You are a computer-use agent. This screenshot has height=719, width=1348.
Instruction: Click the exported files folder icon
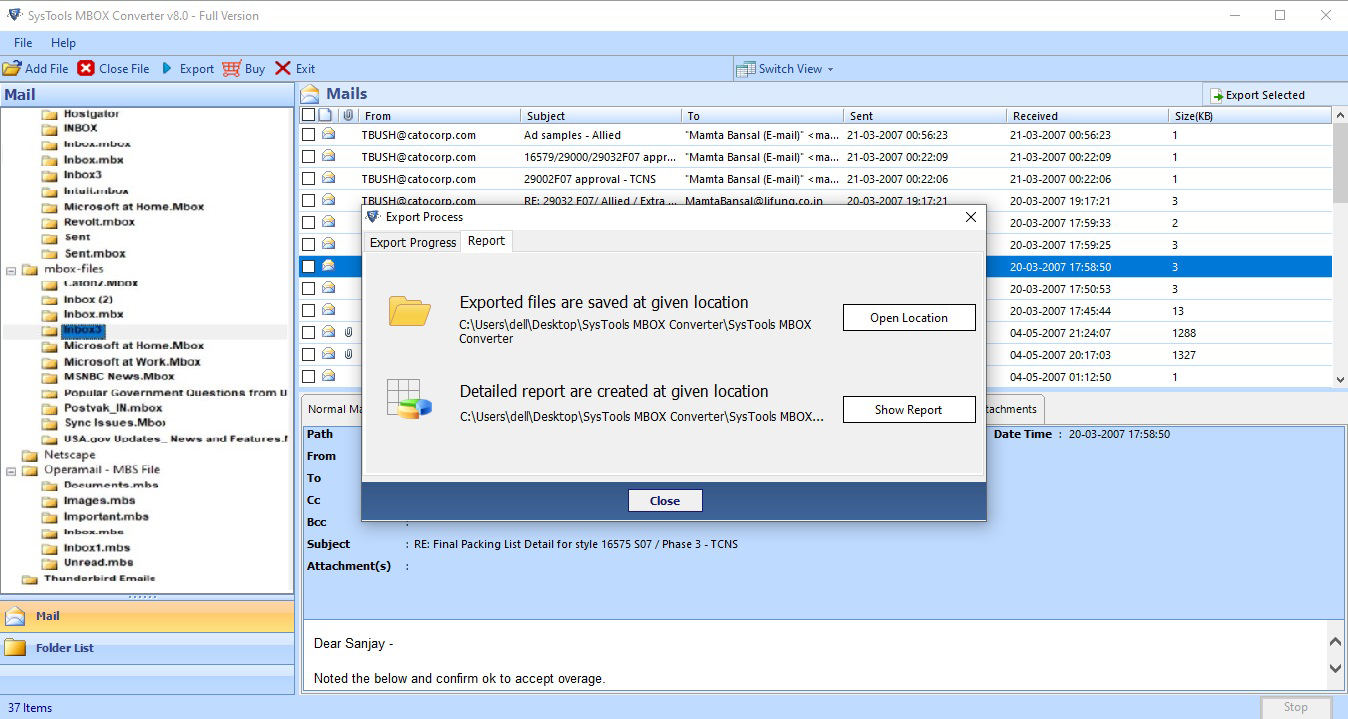(409, 311)
